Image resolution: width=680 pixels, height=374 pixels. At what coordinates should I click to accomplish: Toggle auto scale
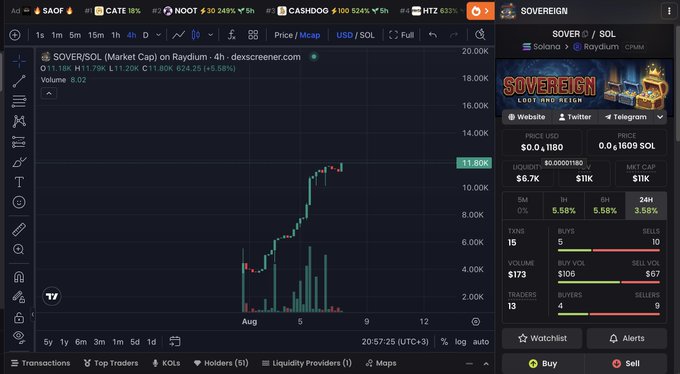(481, 342)
